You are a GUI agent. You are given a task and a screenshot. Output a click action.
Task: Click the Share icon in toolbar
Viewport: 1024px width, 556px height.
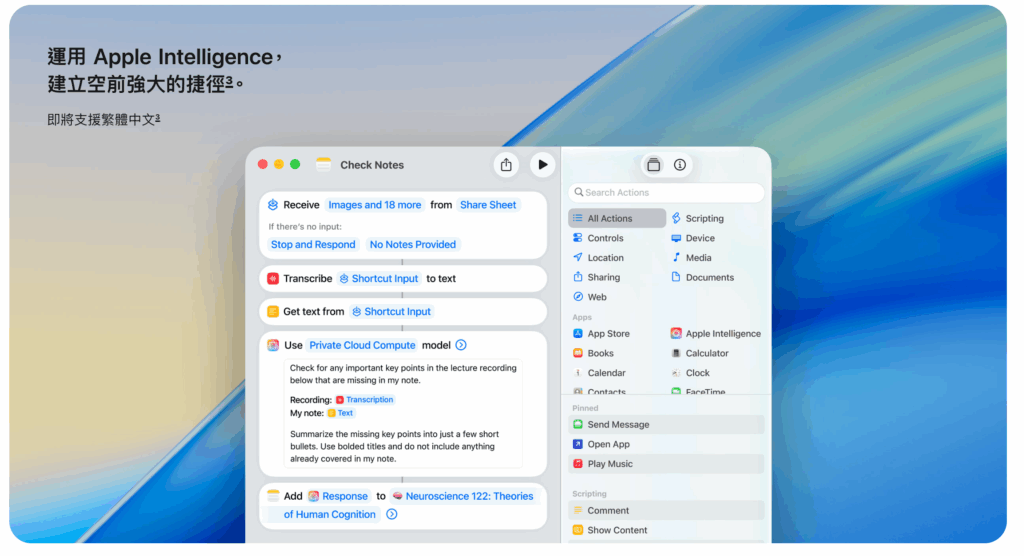[506, 165]
